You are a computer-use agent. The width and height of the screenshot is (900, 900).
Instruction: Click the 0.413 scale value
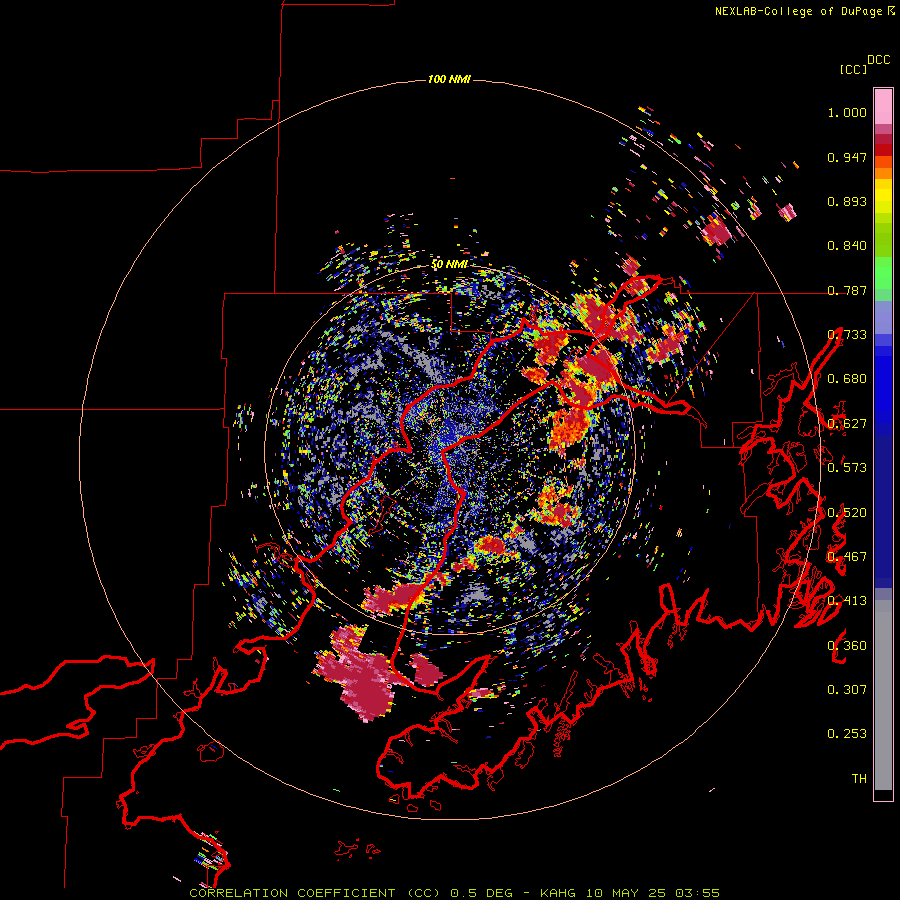847,601
